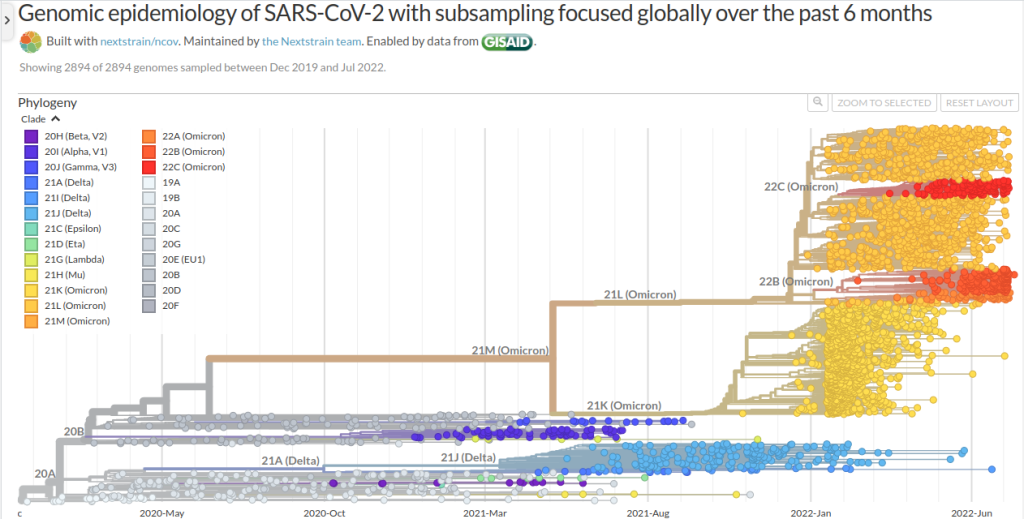The width and height of the screenshot is (1024, 519).
Task: Select 21K (Omicron) legend swatch
Action: [x=31, y=290]
